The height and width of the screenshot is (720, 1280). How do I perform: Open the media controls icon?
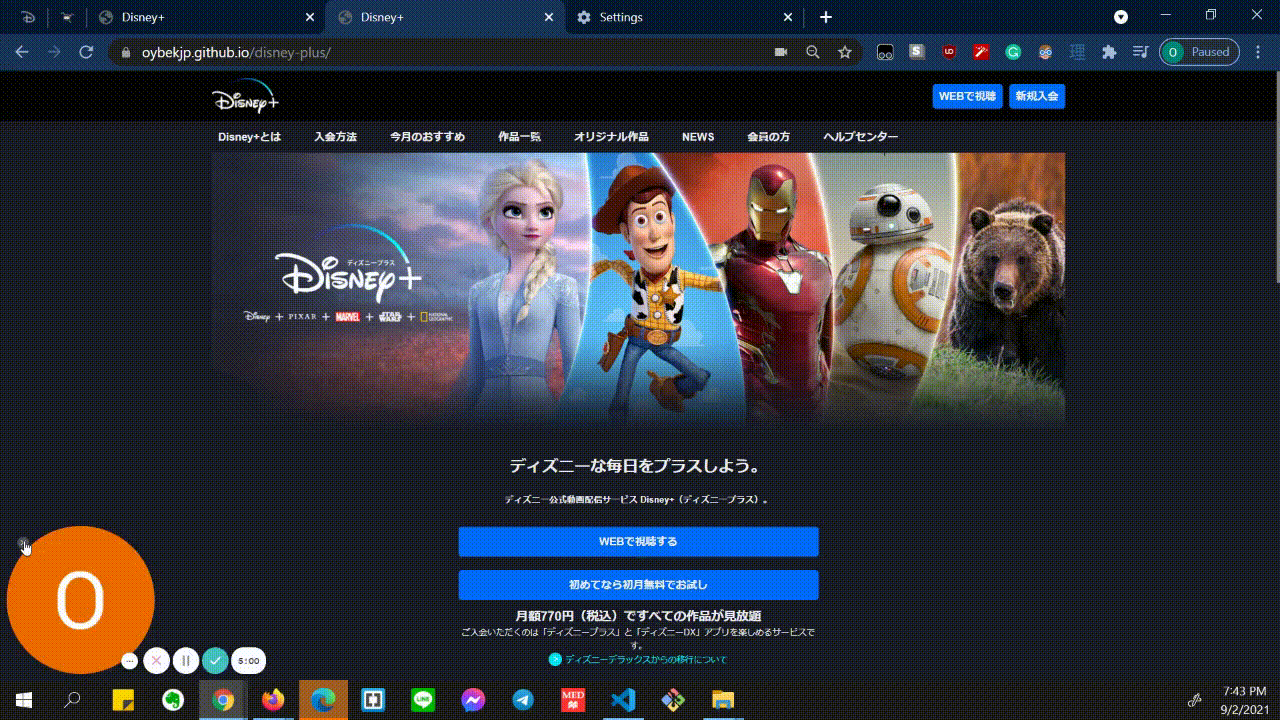pyautogui.click(x=1140, y=52)
